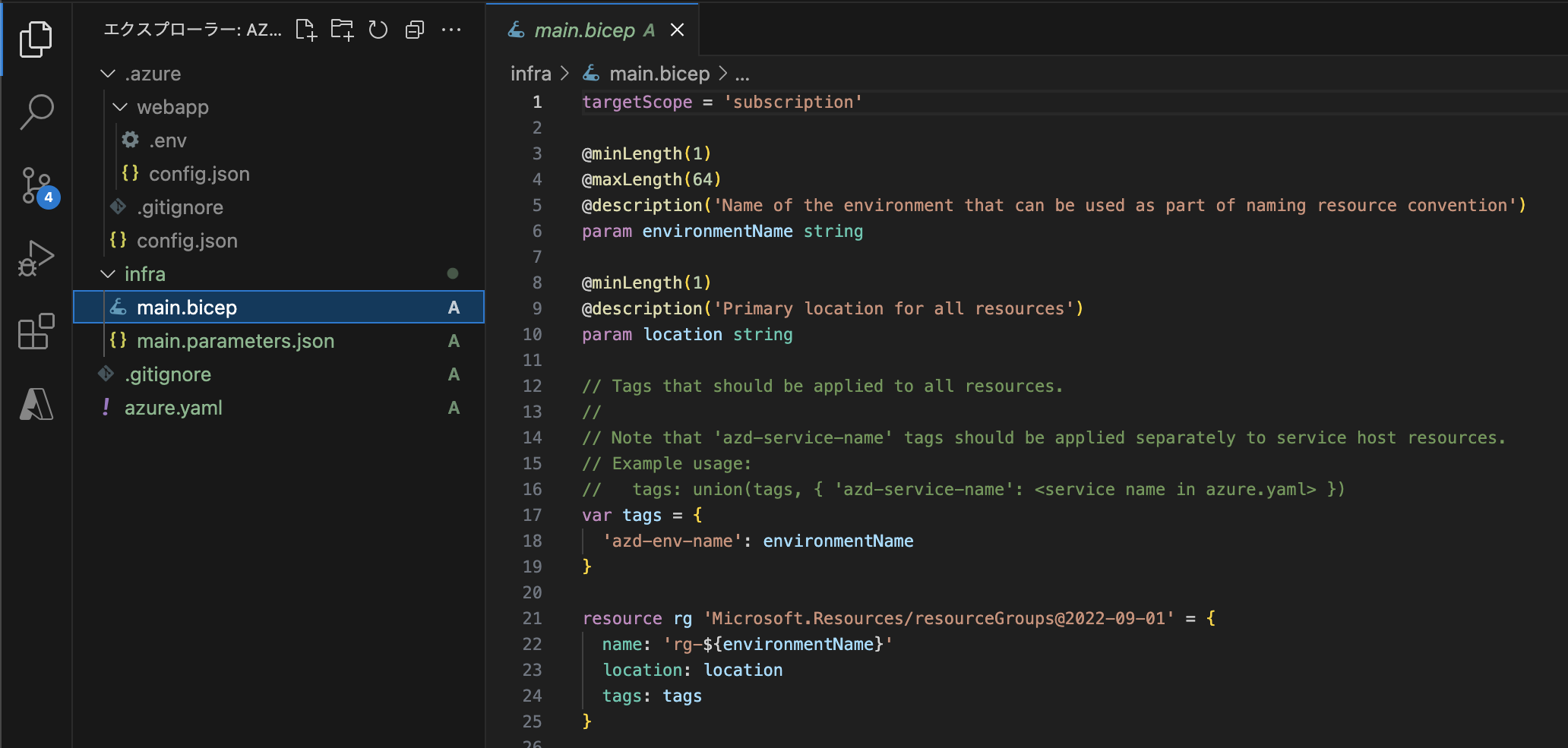Open Source Control view with 4 changes

(38, 186)
